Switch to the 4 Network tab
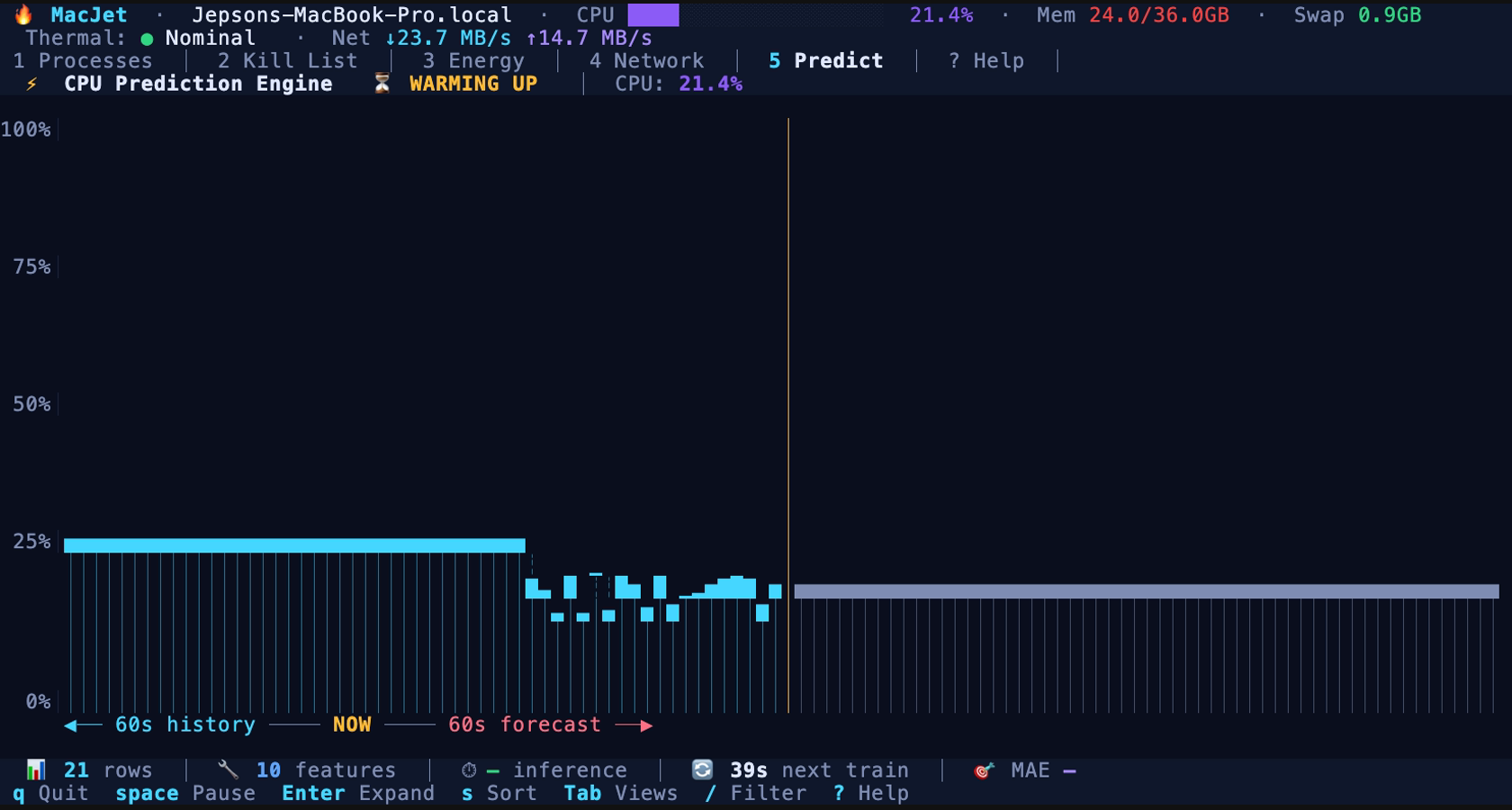1512x810 pixels. click(646, 60)
